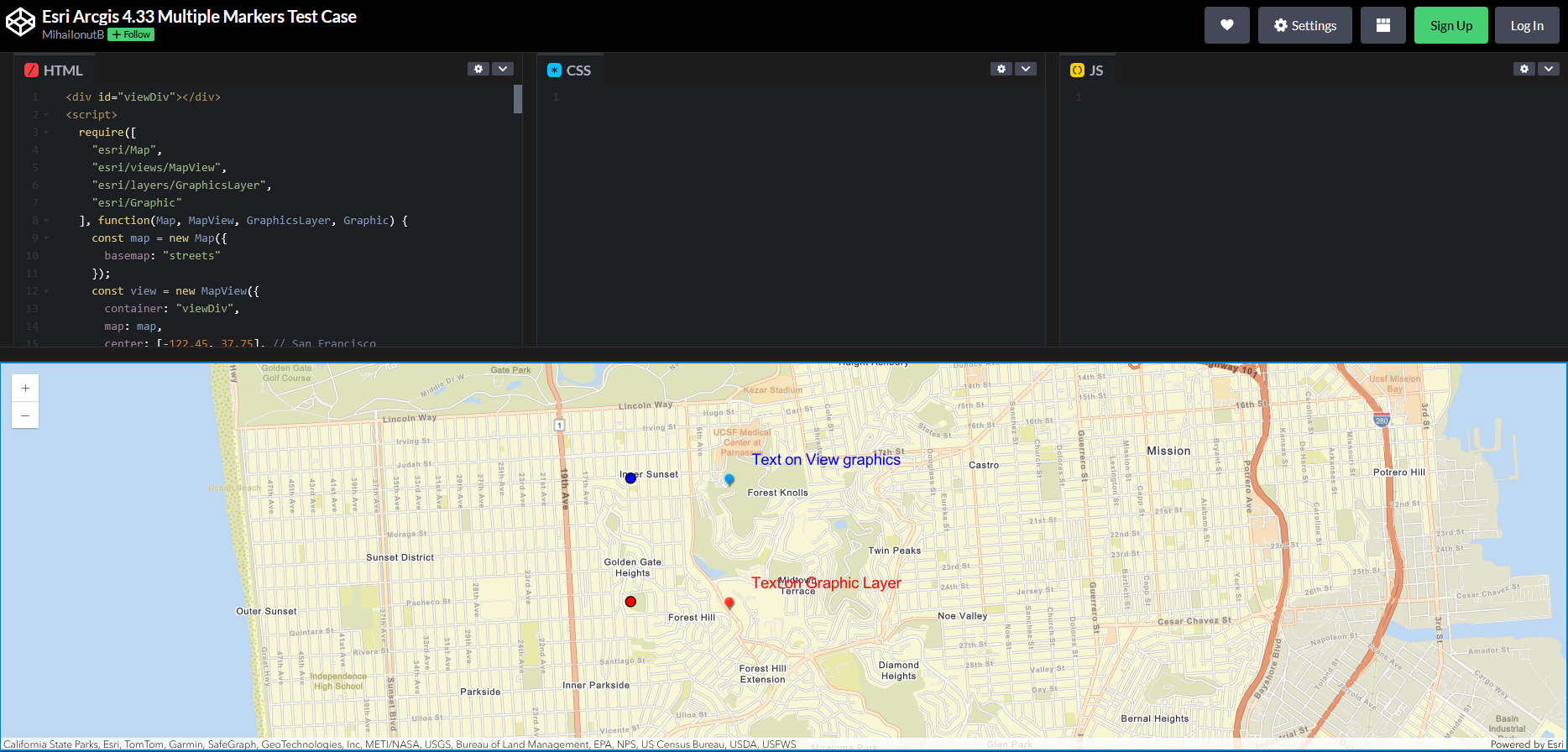Collapse the code fold at line 8
The height and width of the screenshot is (752, 1568).
[46, 221]
